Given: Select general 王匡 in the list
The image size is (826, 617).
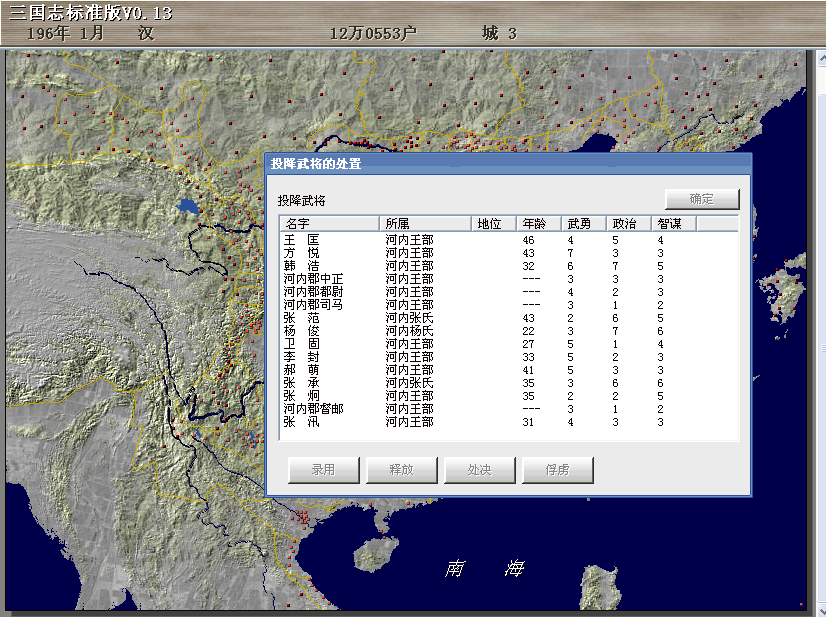Looking at the screenshot, I should coord(301,240).
